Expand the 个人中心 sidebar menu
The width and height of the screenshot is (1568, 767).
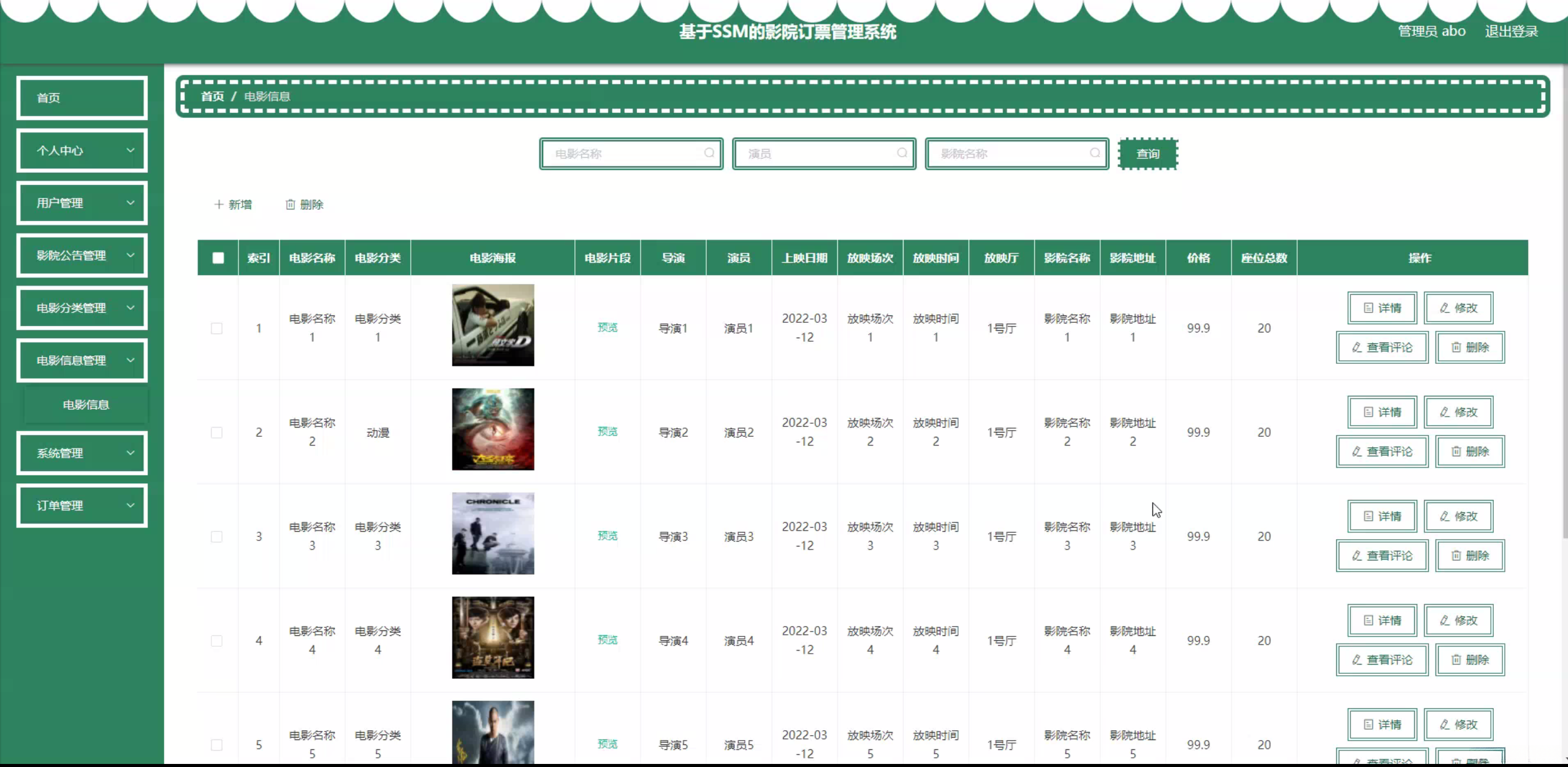tap(82, 151)
